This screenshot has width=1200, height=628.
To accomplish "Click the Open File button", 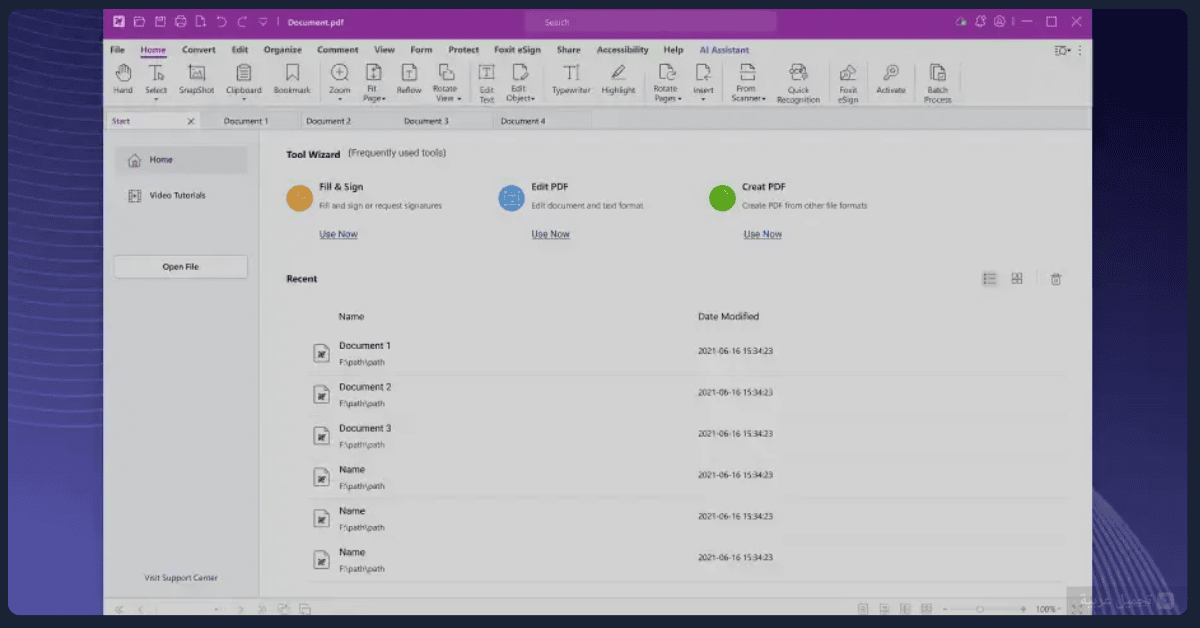I will tap(180, 267).
